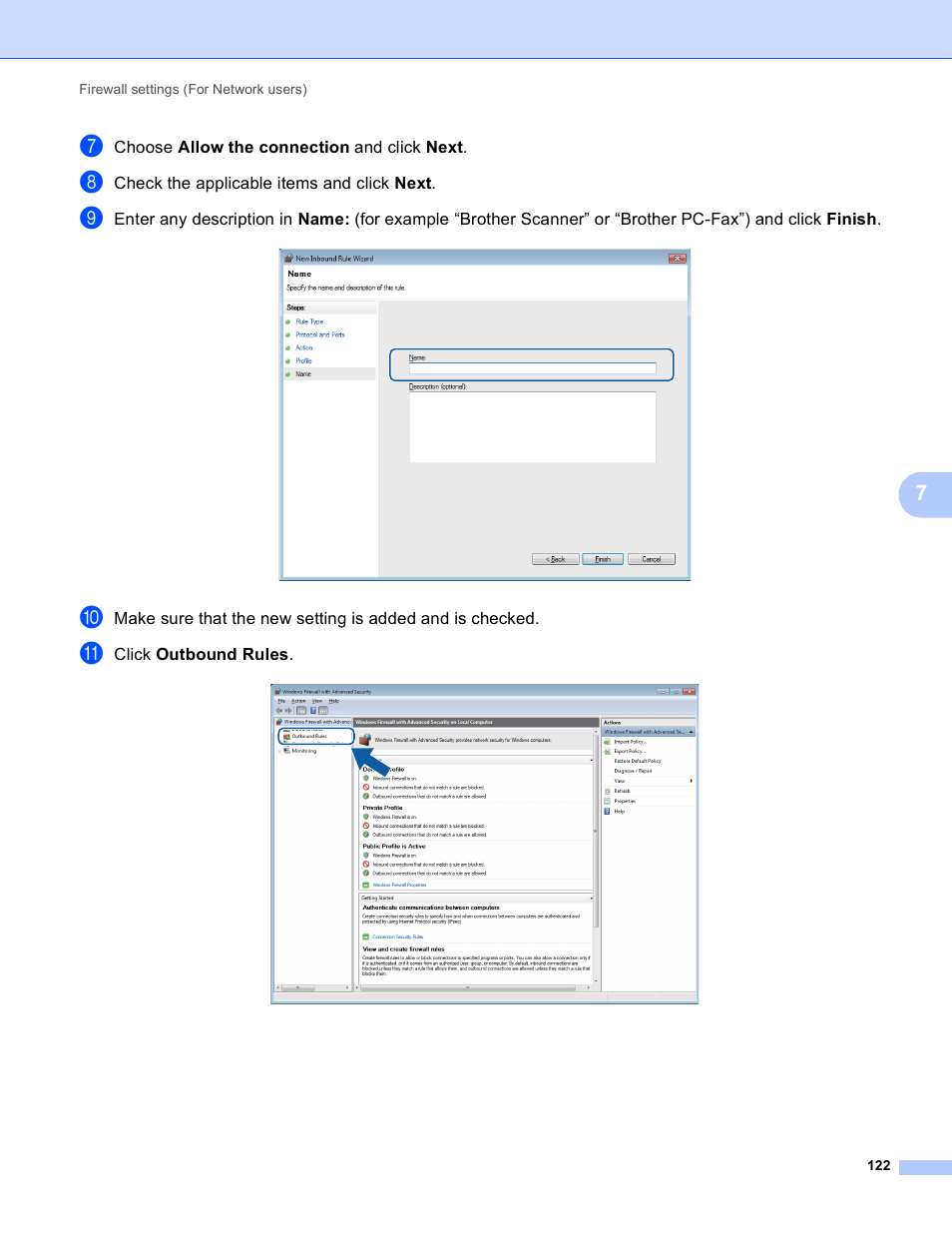952x1233 pixels.
Task: Click the blue Help icon in the Firewall toolbar
Action: tap(313, 711)
